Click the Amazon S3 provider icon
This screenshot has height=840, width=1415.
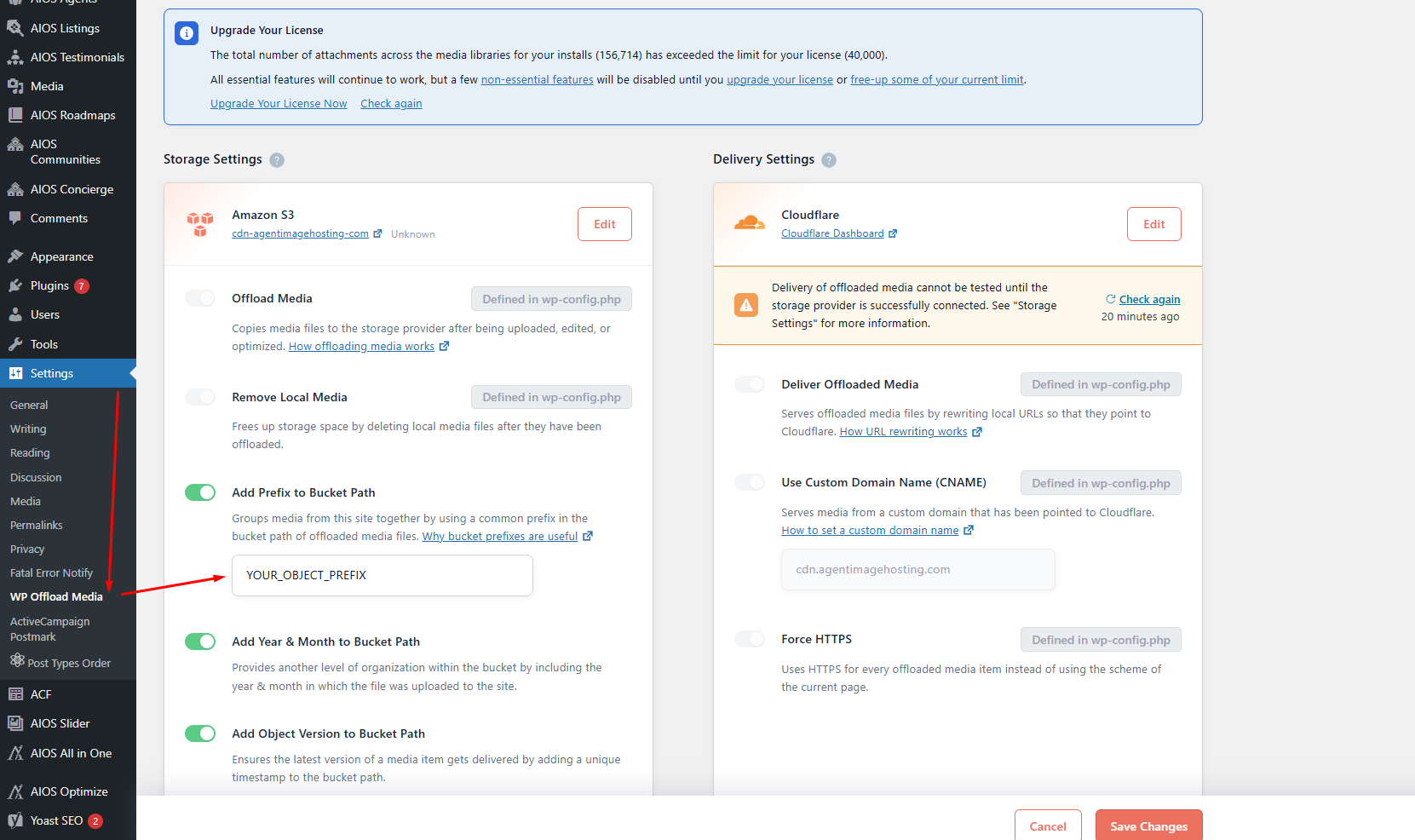[200, 224]
